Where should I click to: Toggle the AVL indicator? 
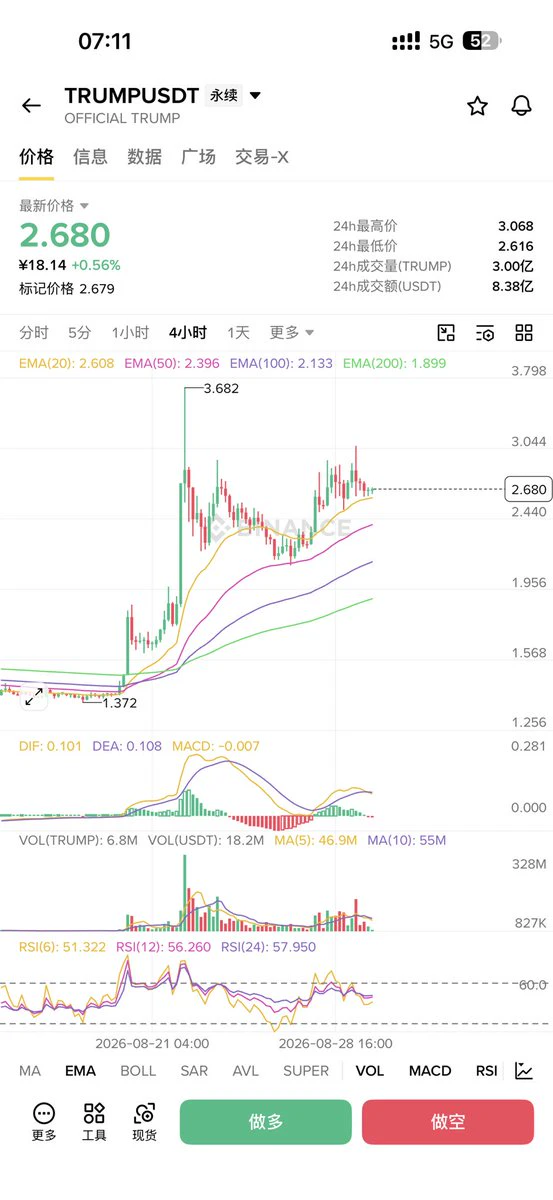coord(245,1071)
